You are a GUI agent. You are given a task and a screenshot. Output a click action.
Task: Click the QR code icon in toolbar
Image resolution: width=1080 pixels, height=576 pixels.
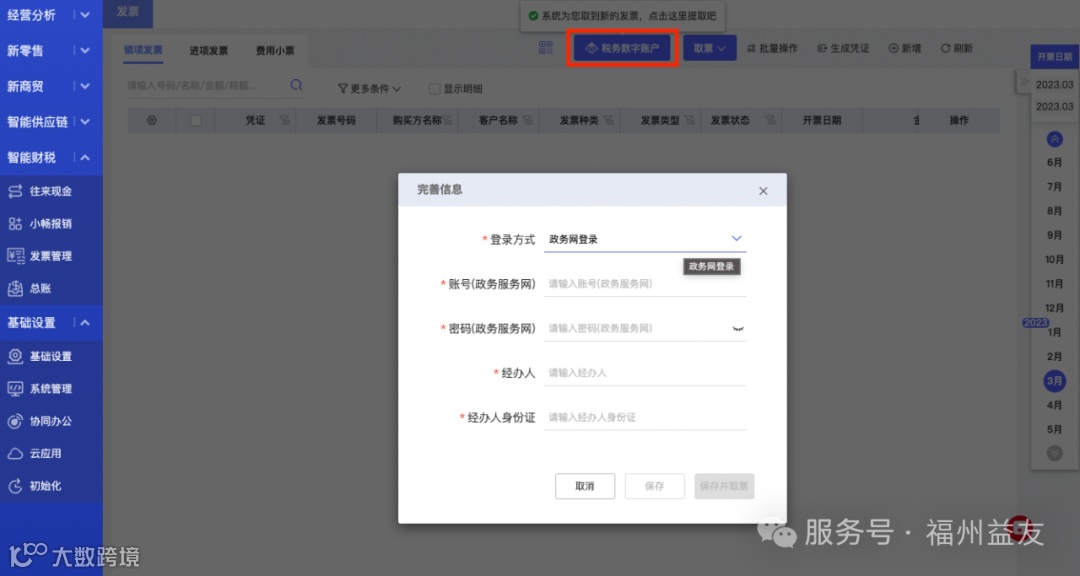(546, 48)
